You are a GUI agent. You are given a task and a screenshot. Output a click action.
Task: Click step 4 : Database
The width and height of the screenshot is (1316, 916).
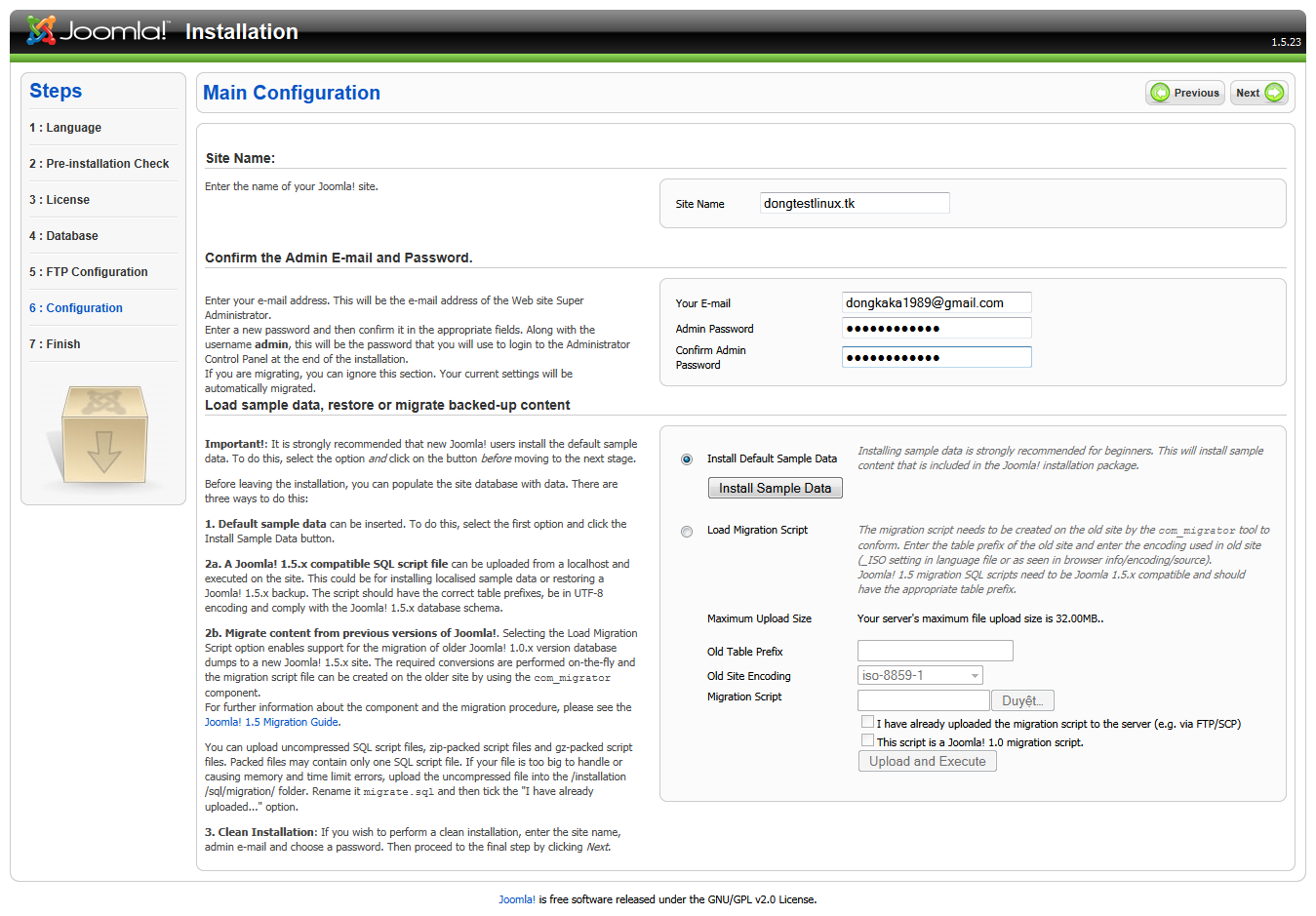coord(63,236)
